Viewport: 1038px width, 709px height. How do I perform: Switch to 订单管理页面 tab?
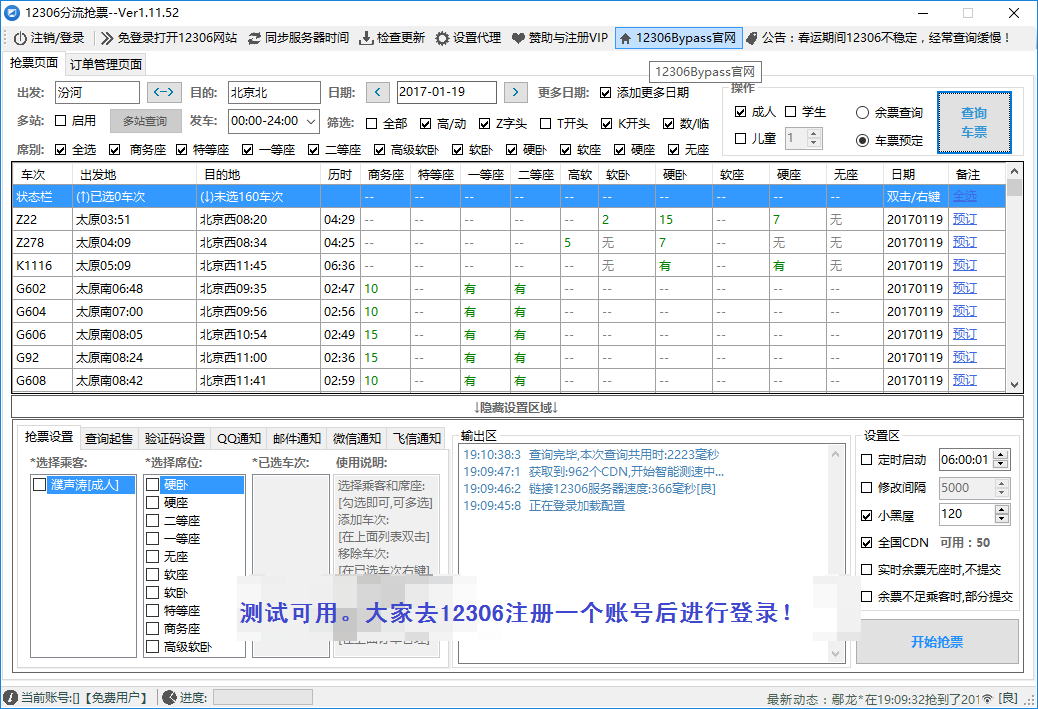pyautogui.click(x=106, y=64)
